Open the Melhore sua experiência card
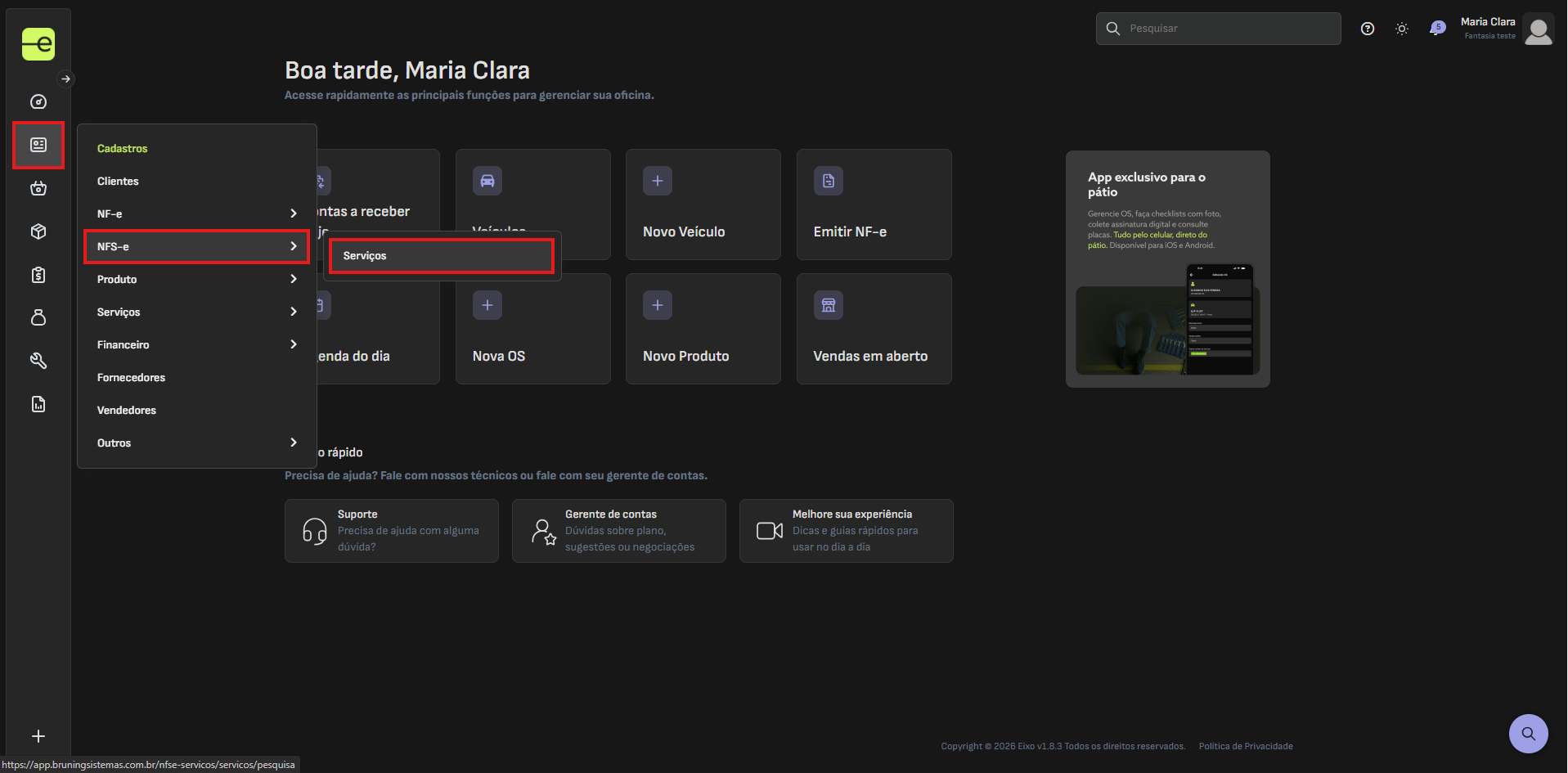Image resolution: width=1568 pixels, height=773 pixels. tap(847, 531)
